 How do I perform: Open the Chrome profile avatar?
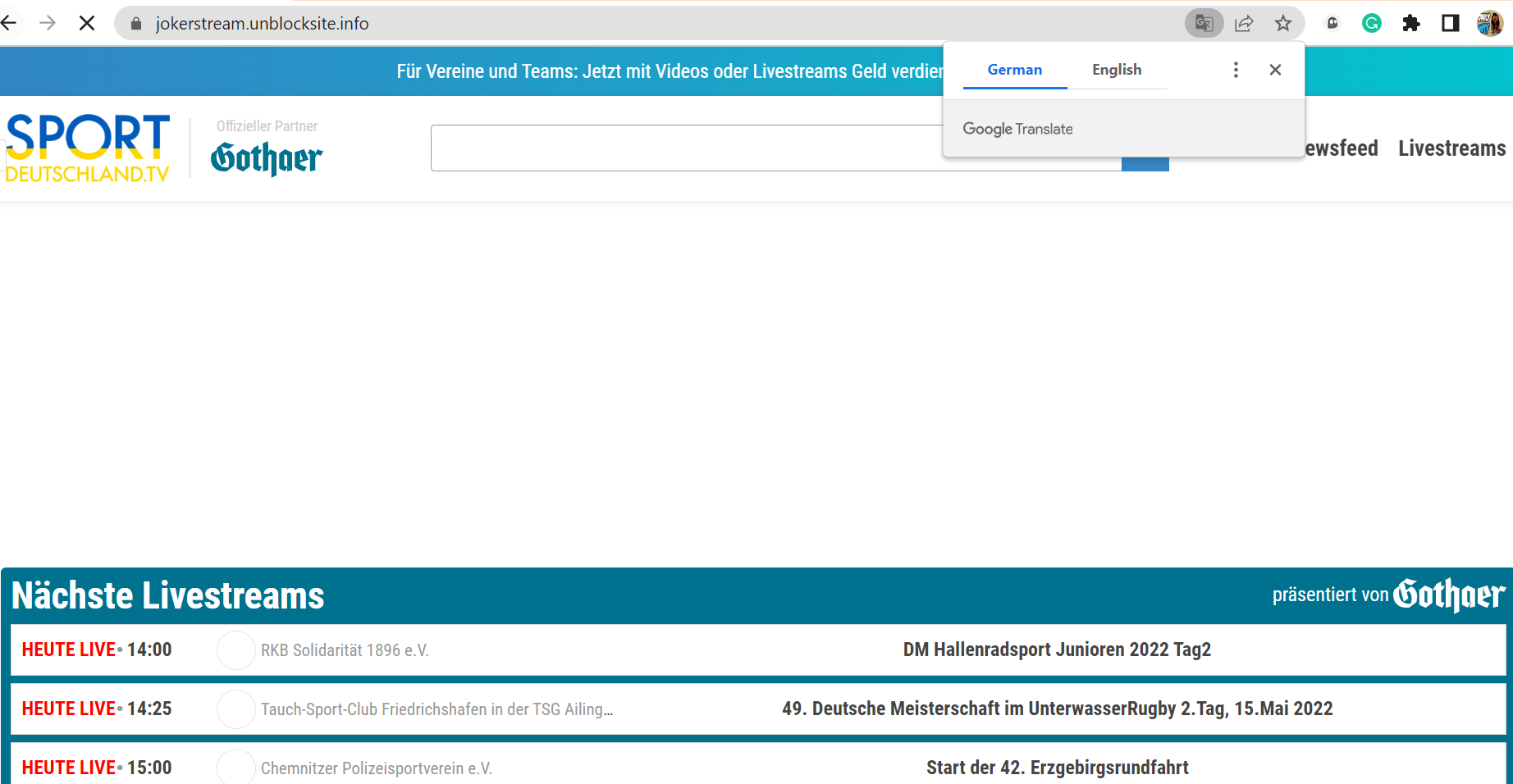tap(1489, 23)
